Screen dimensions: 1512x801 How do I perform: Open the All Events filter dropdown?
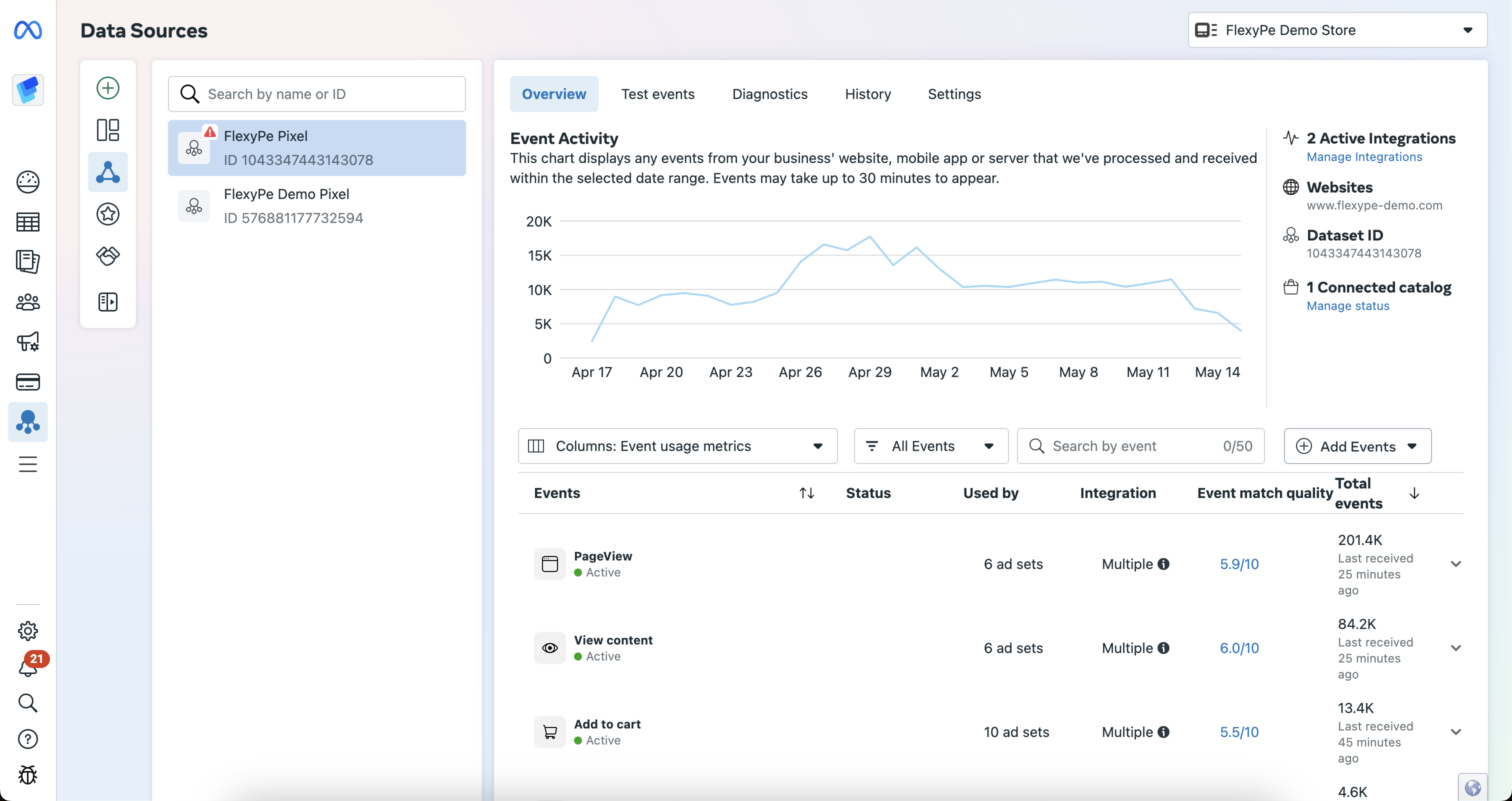tap(930, 446)
